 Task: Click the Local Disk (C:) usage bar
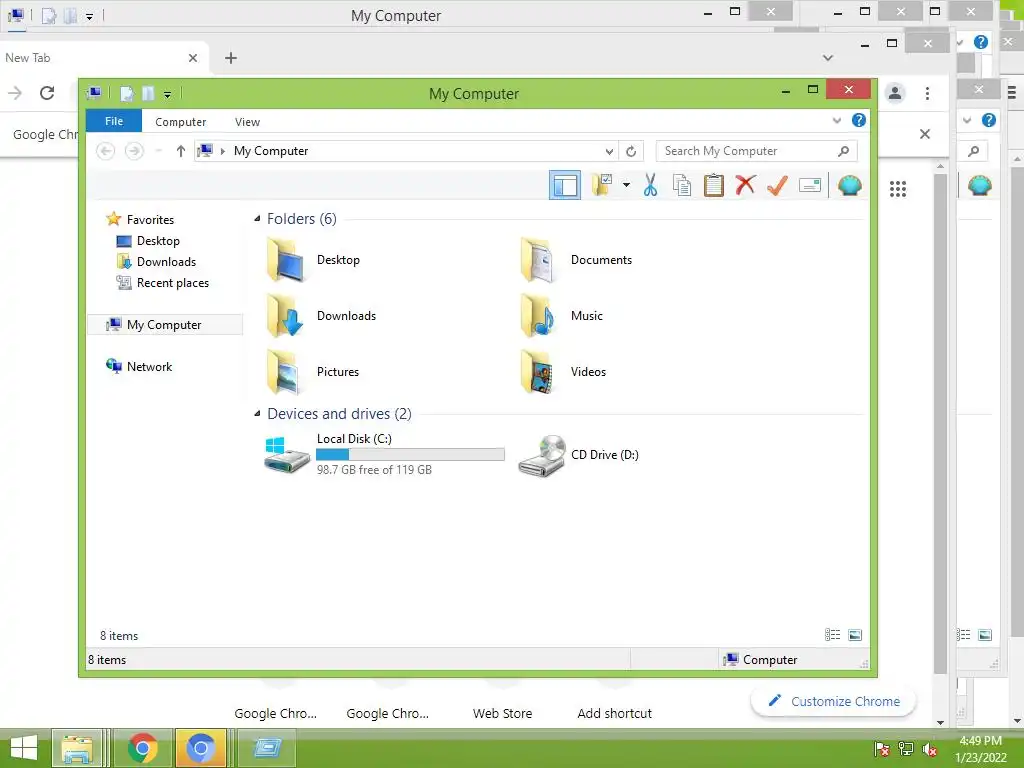pyautogui.click(x=410, y=455)
